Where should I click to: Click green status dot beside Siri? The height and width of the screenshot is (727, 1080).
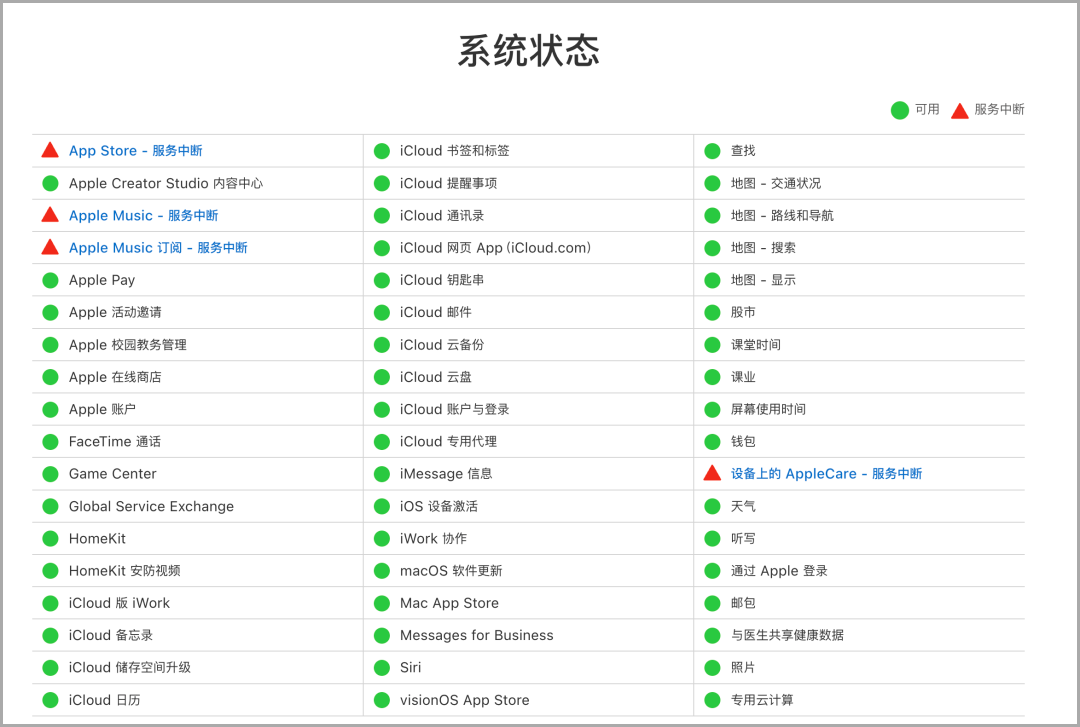[x=382, y=668]
